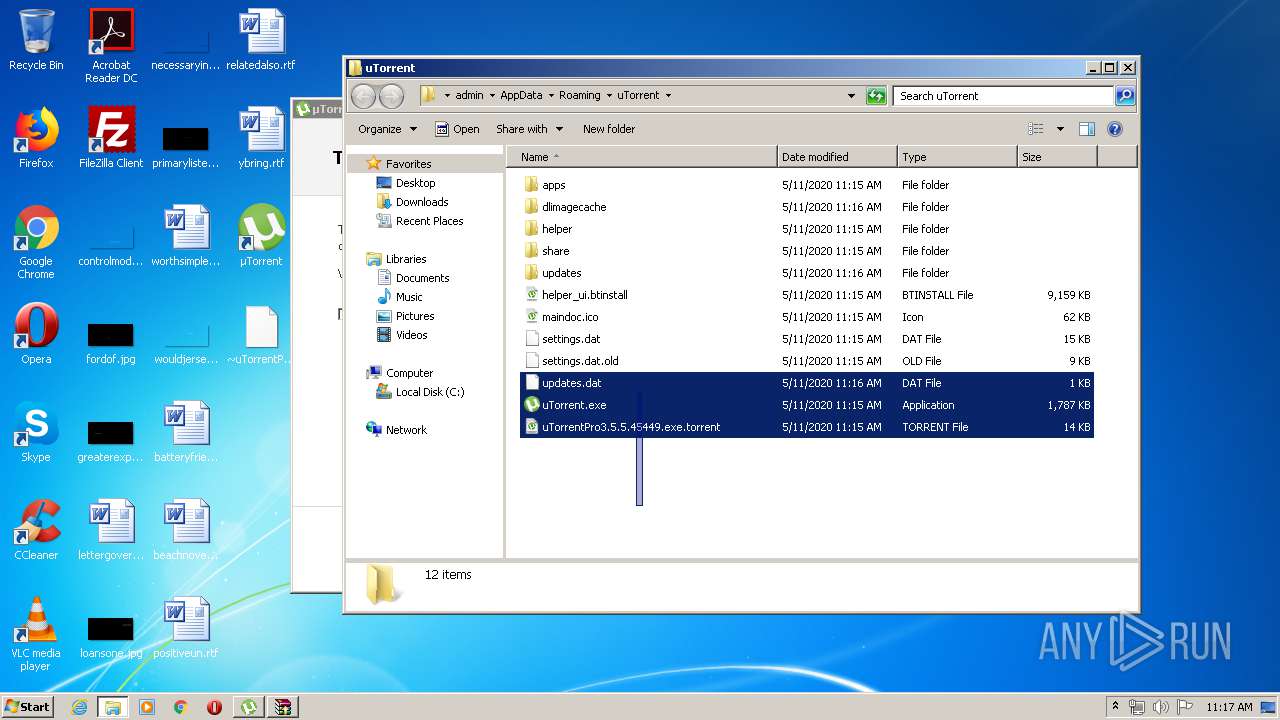
Task: Expand the Roaming breadcrumb arrow
Action: [x=610, y=96]
